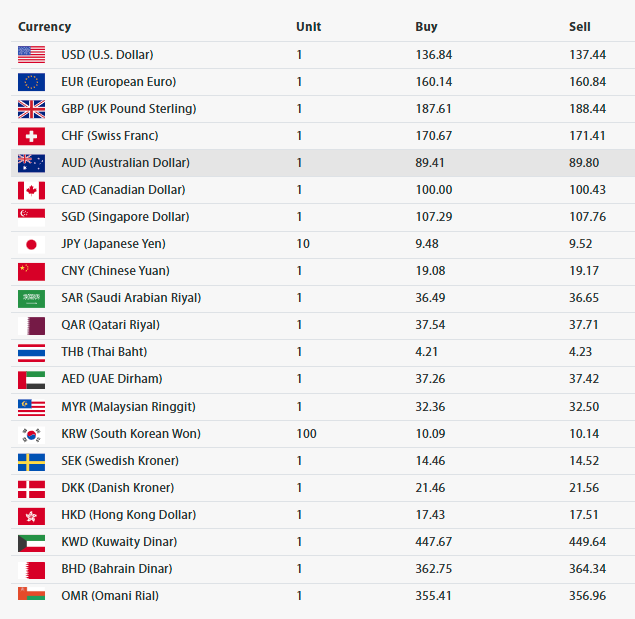Click the Currency column header
This screenshot has width=635, height=619.
coord(45,27)
